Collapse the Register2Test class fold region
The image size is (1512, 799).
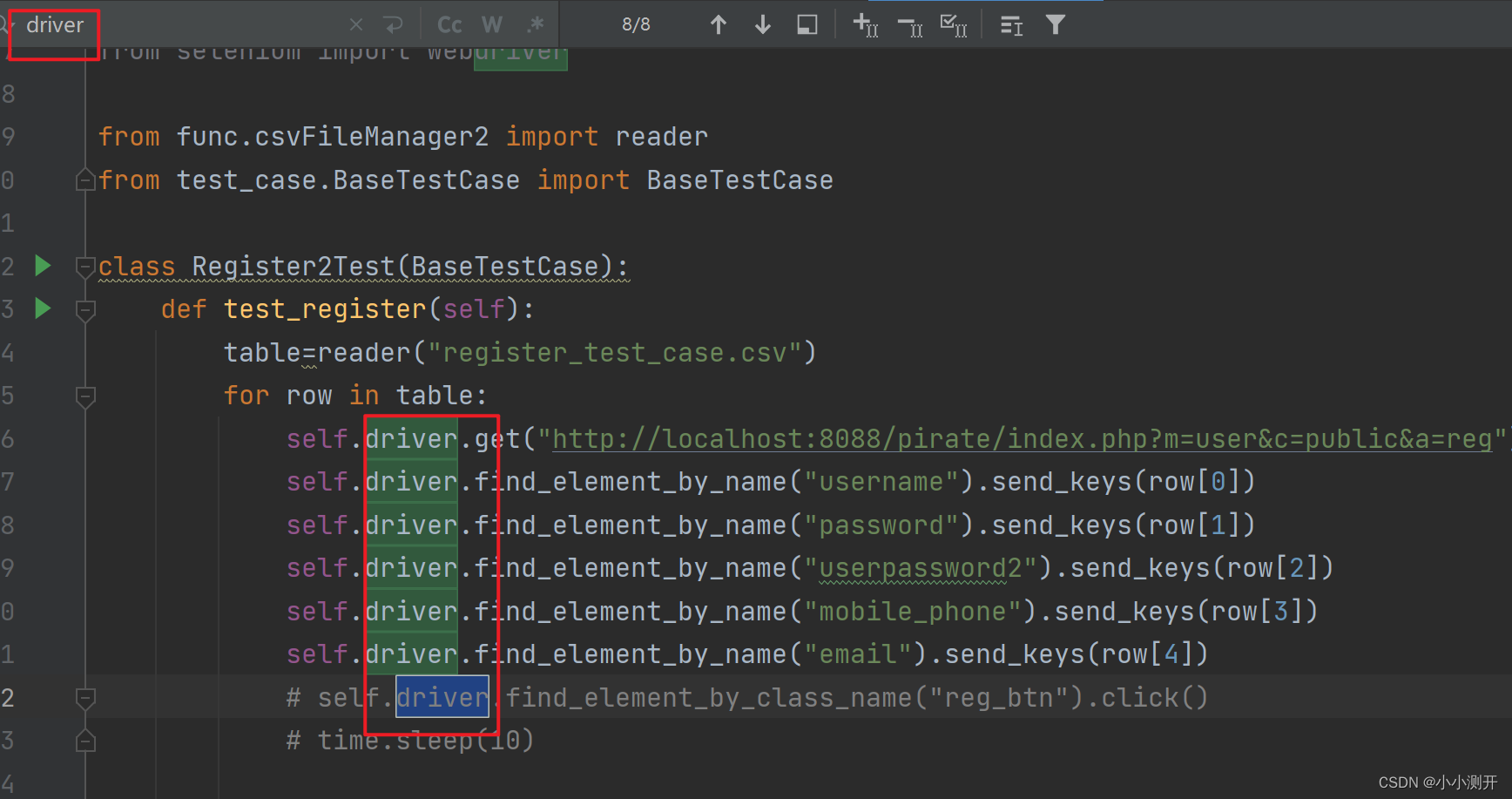coord(84,267)
